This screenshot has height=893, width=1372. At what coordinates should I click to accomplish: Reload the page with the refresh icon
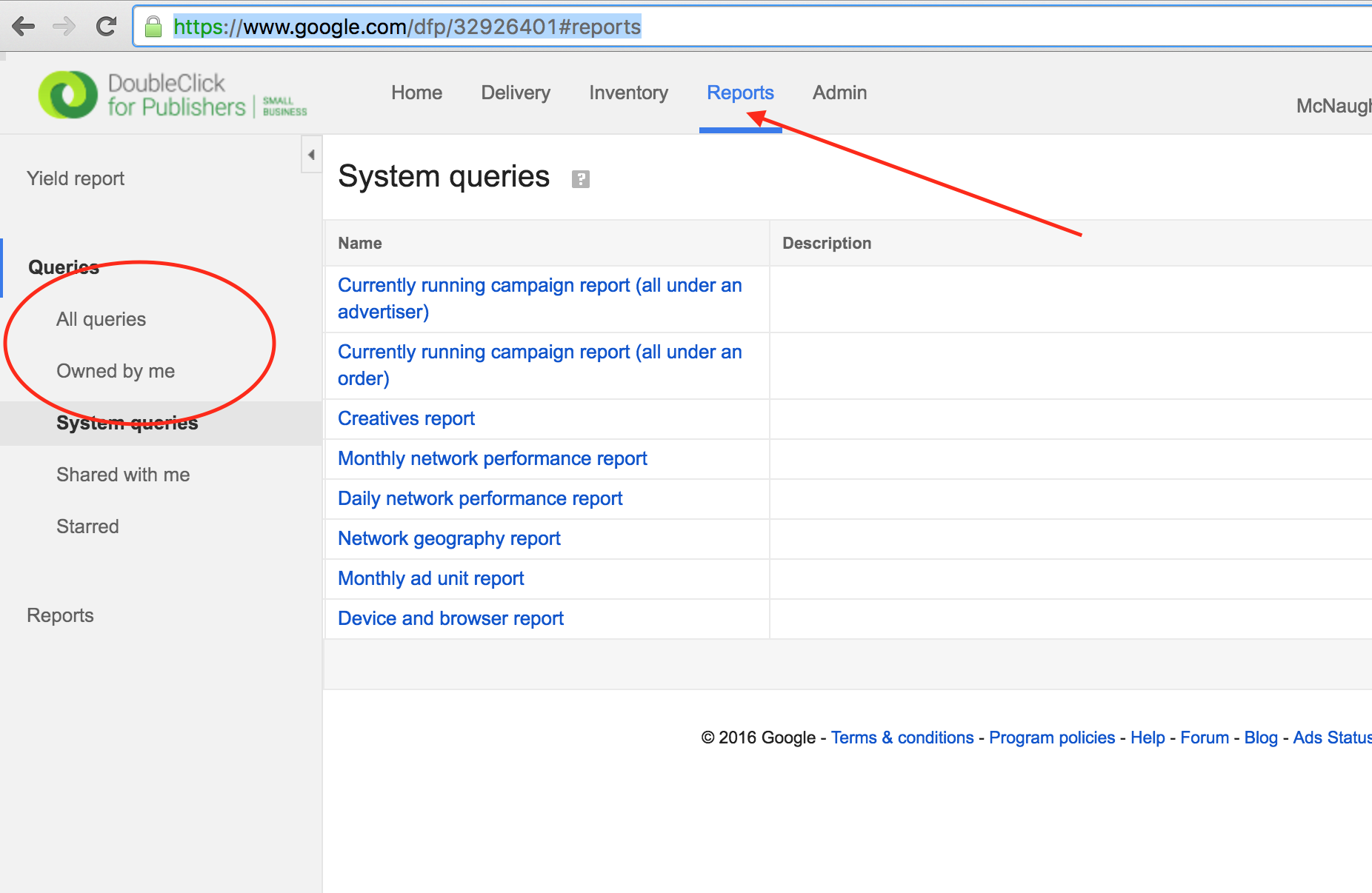coord(107,27)
